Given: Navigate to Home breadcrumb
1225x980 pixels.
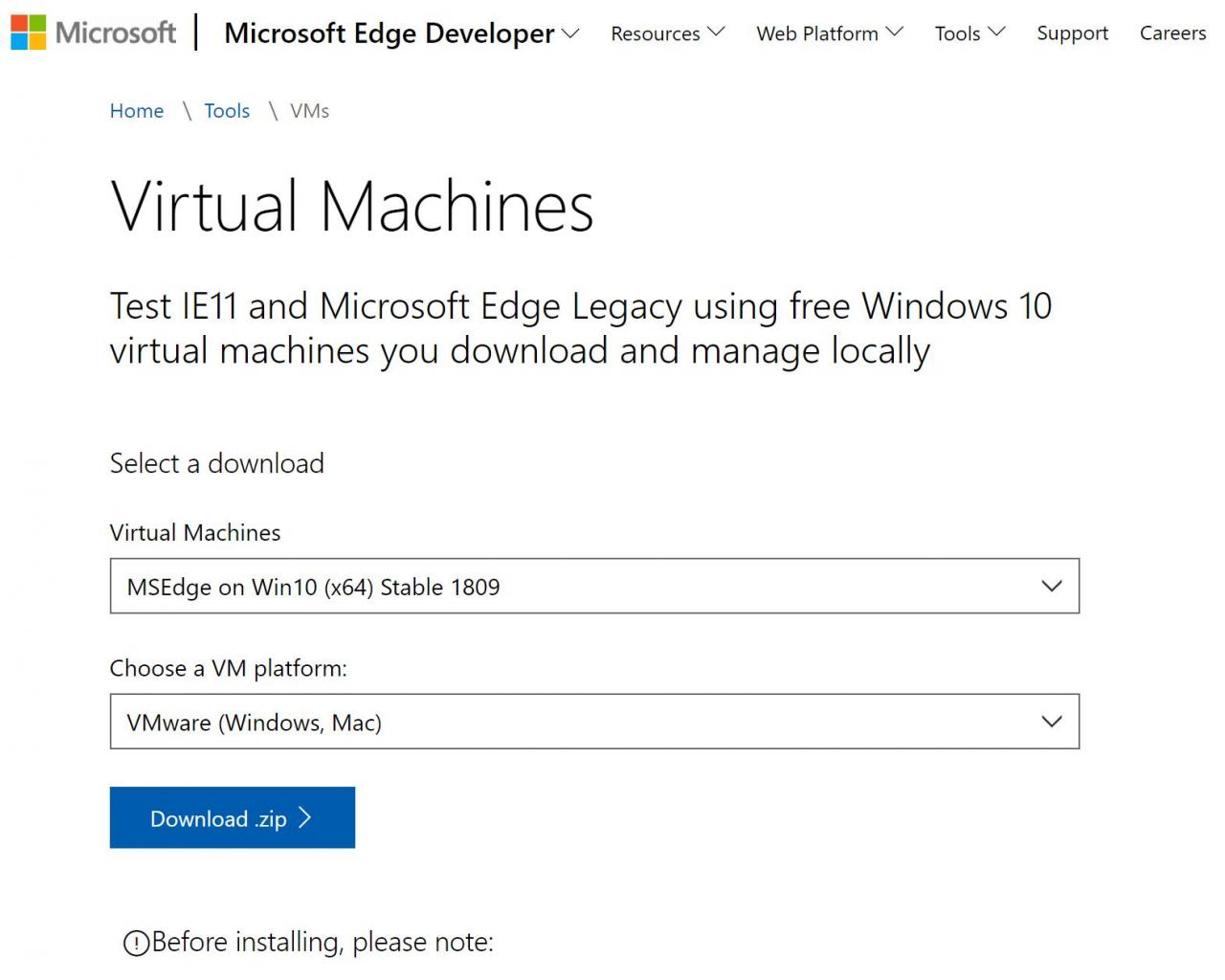Looking at the screenshot, I should (x=137, y=111).
